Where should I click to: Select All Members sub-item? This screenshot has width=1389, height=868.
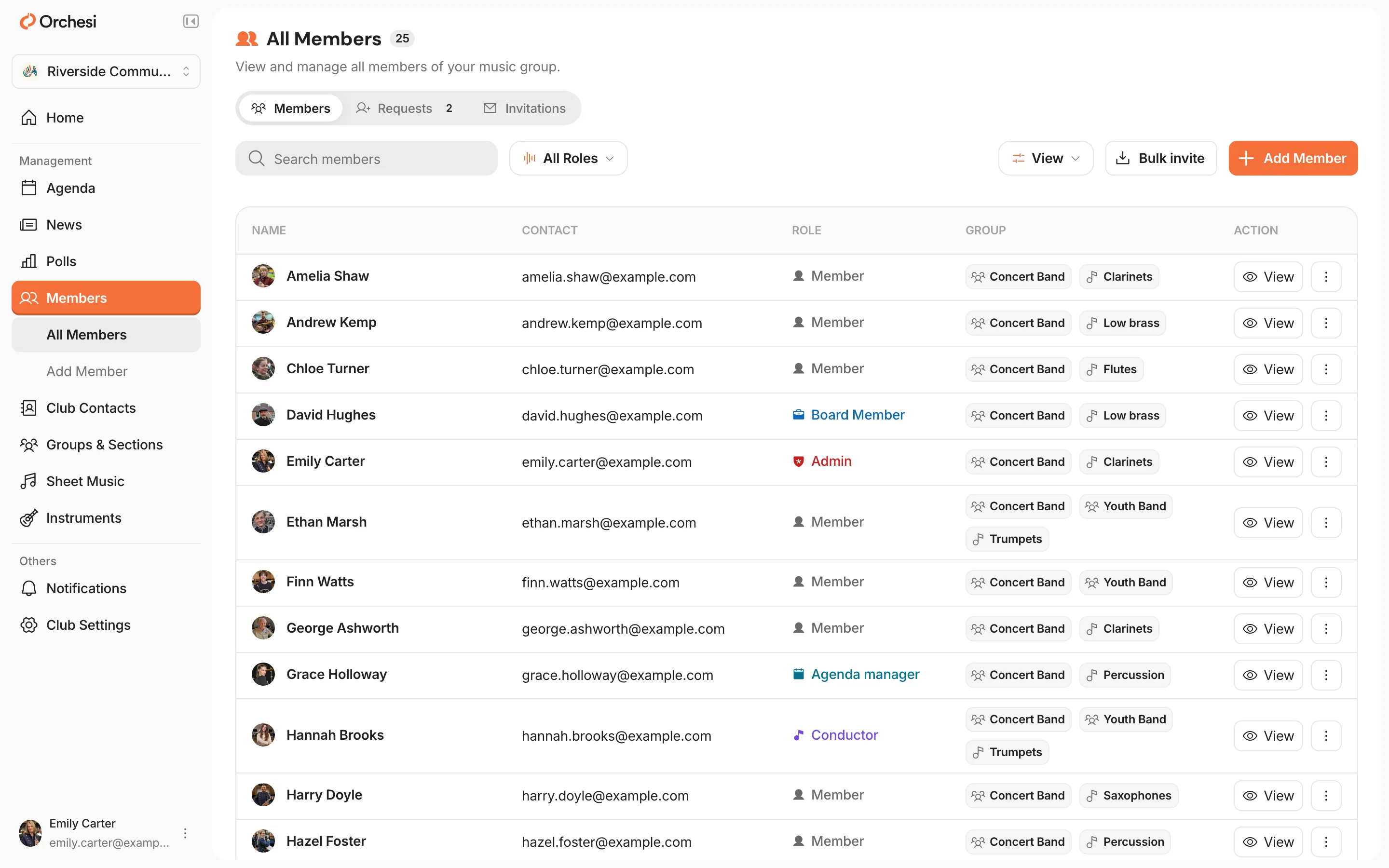[106, 335]
